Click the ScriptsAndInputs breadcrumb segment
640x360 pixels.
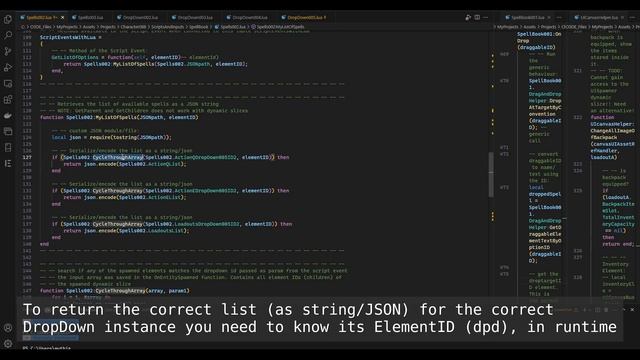[x=167, y=27]
